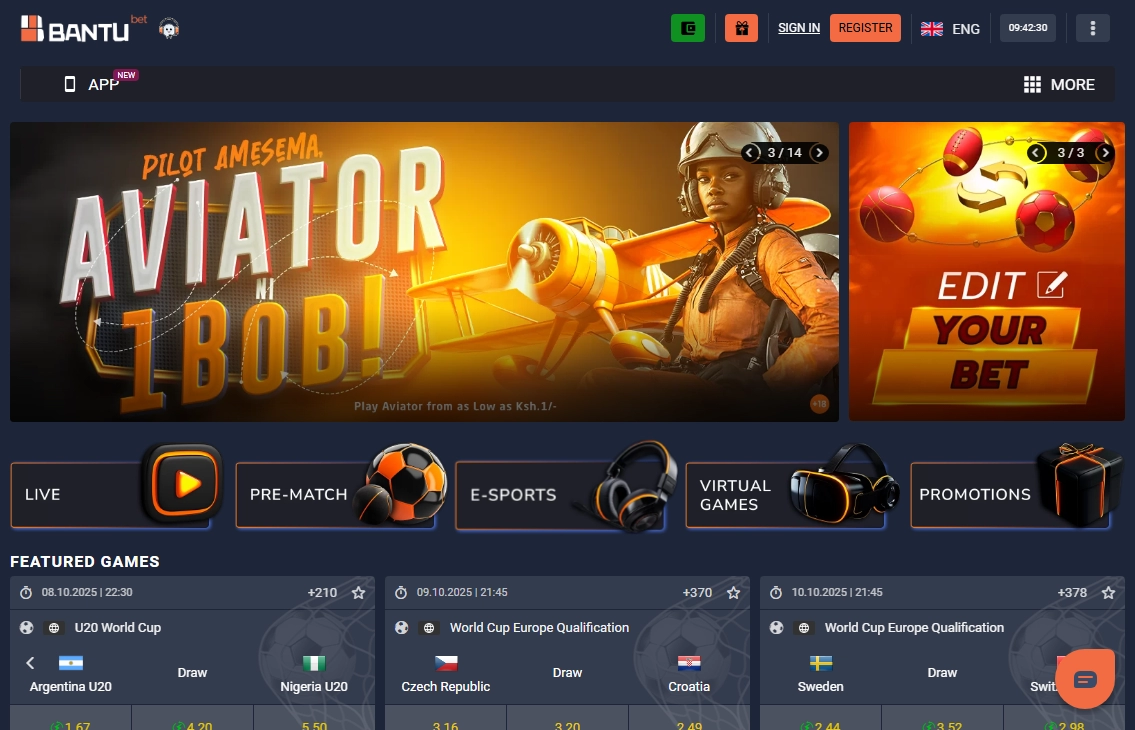The image size is (1135, 730).
Task: Go to next side banner slide
Action: point(1105,153)
